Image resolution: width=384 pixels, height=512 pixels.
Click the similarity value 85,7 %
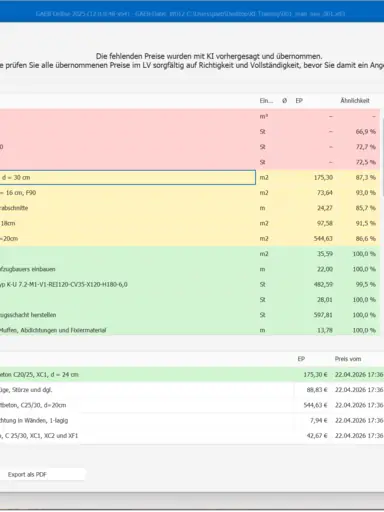click(366, 208)
